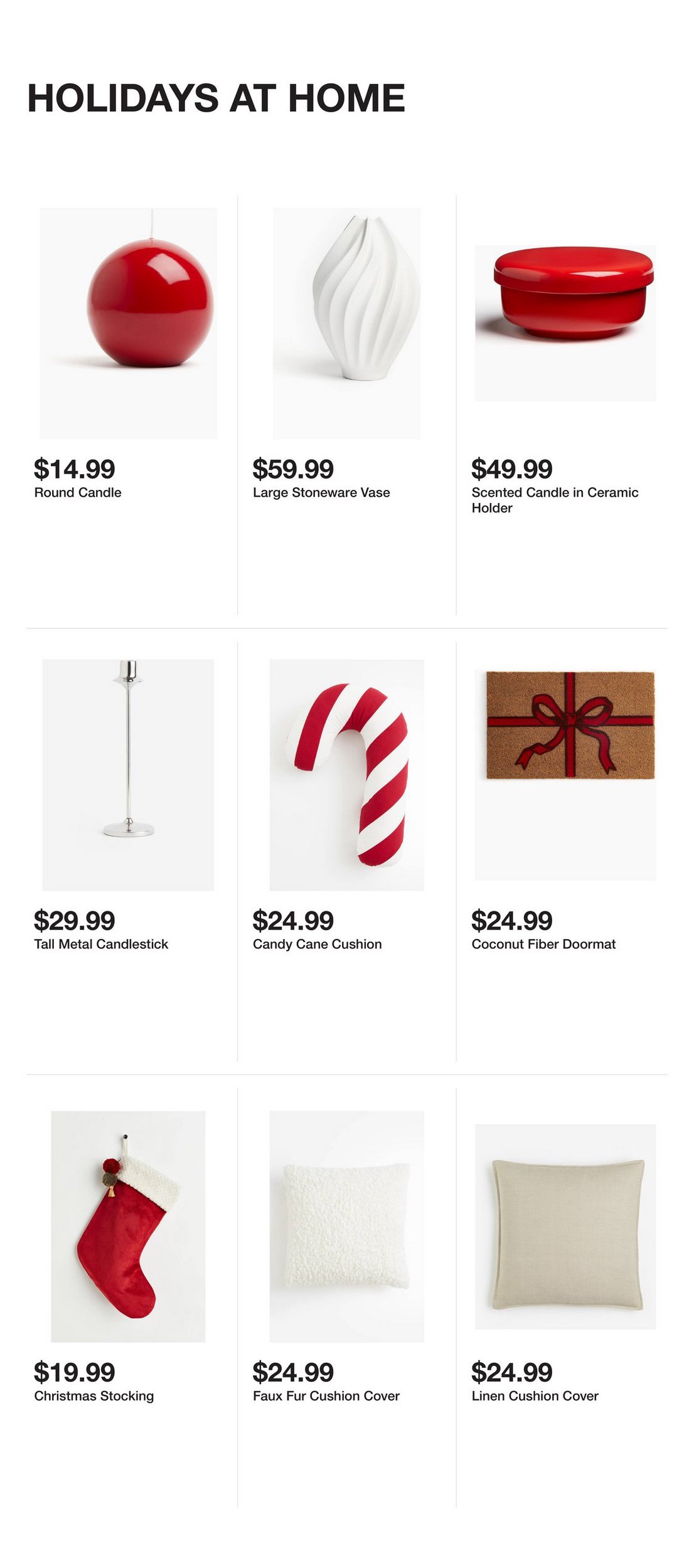Open the Faux Fur Cushion Cover link

(x=326, y=1396)
